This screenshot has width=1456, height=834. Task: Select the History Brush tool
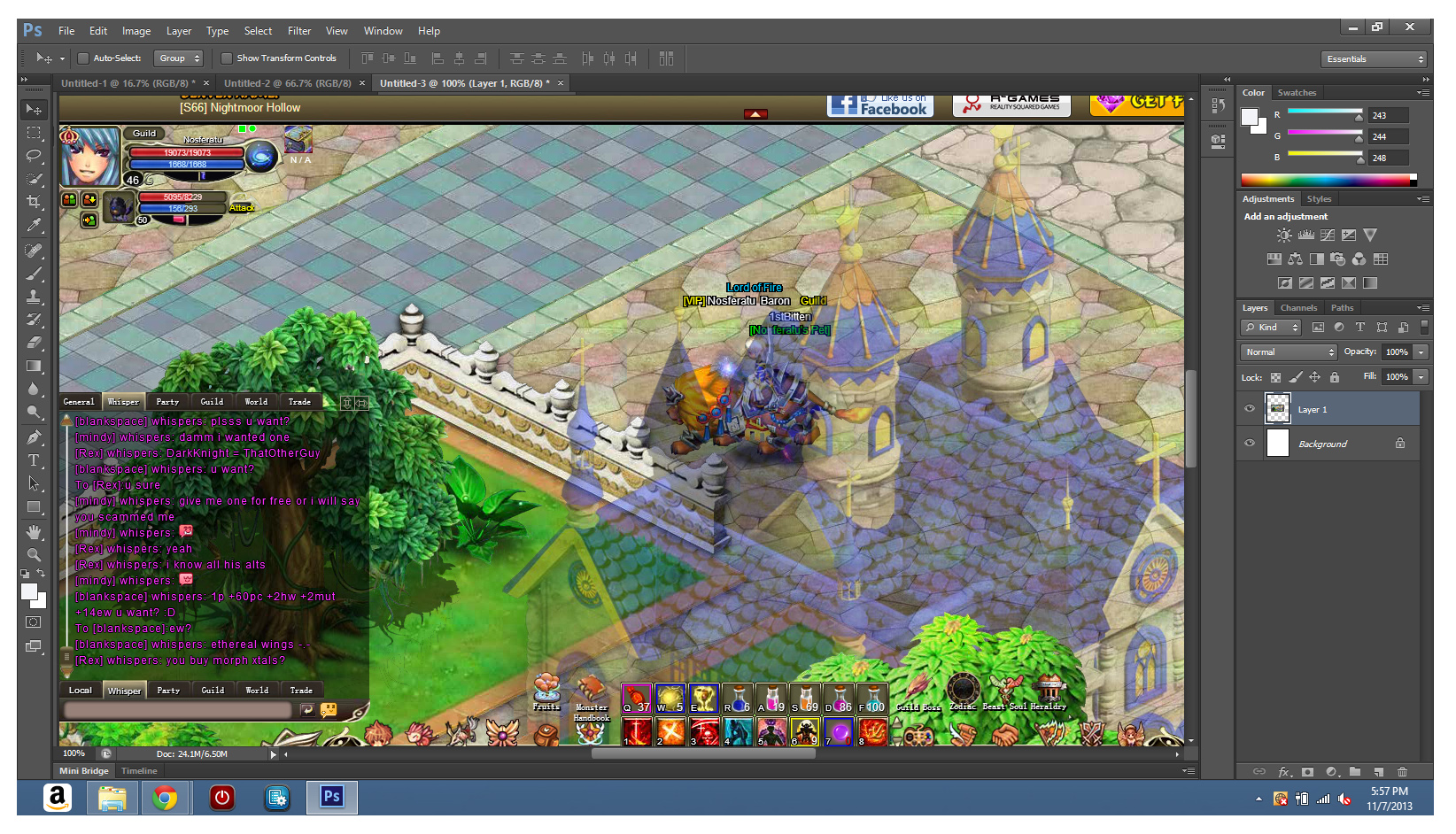[34, 320]
